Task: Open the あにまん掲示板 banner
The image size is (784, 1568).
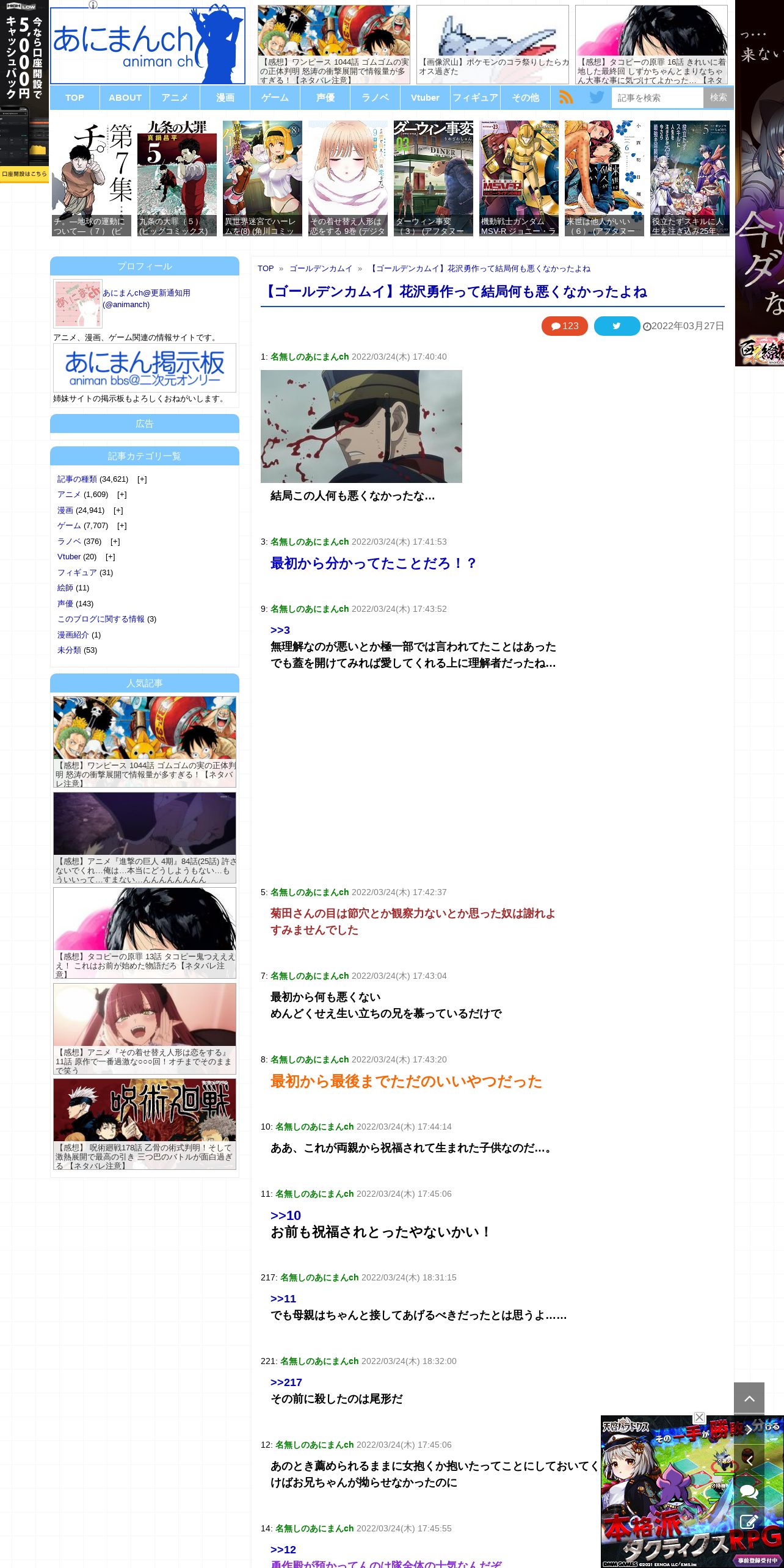Action: pyautogui.click(x=145, y=368)
